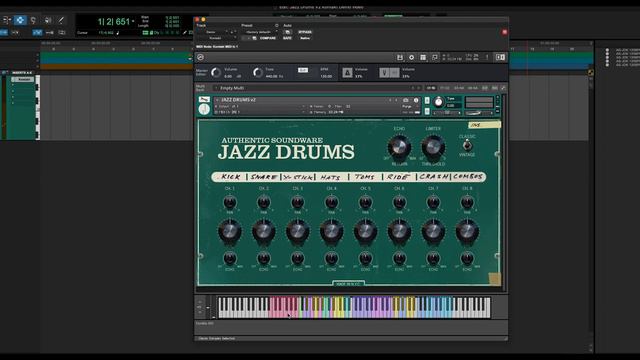Toggle the plugin BYPASS button

coord(305,32)
